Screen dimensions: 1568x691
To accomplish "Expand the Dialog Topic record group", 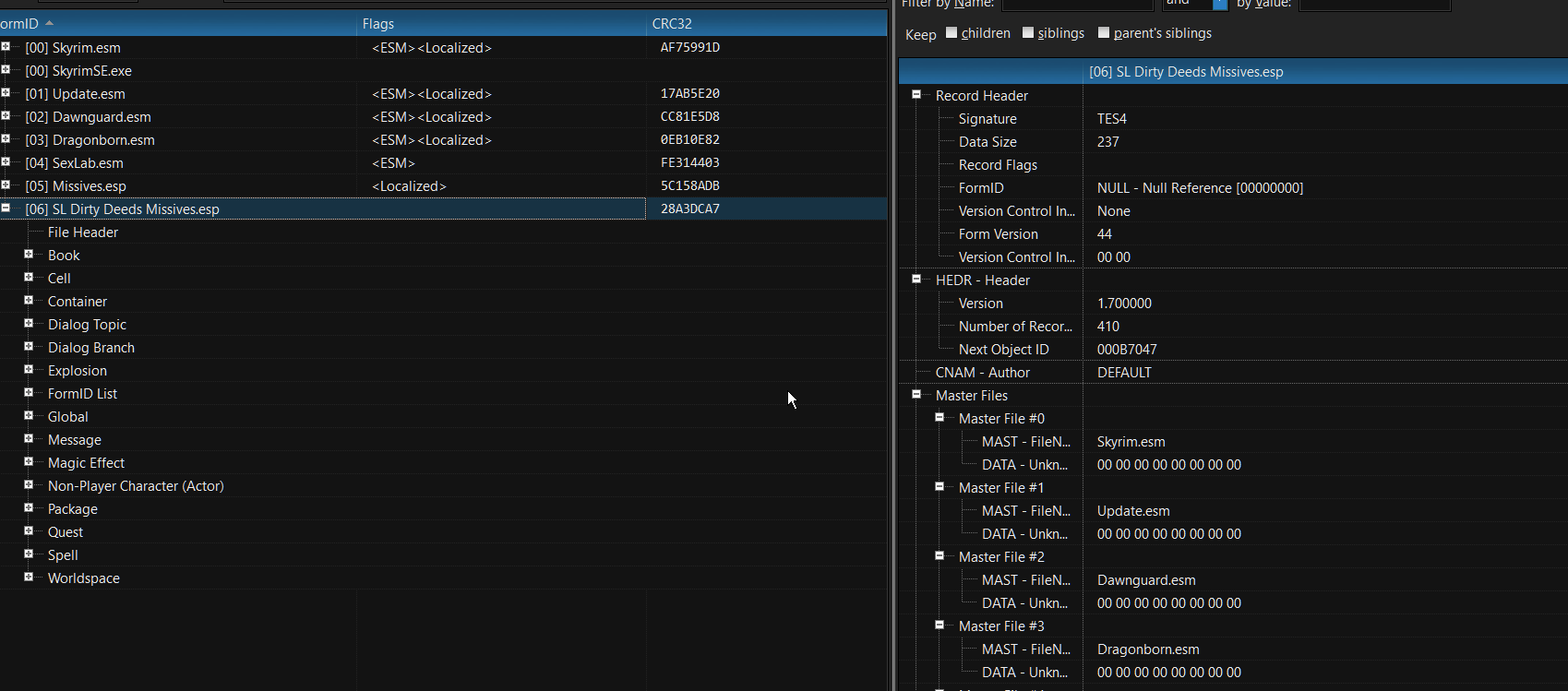I will tap(29, 324).
